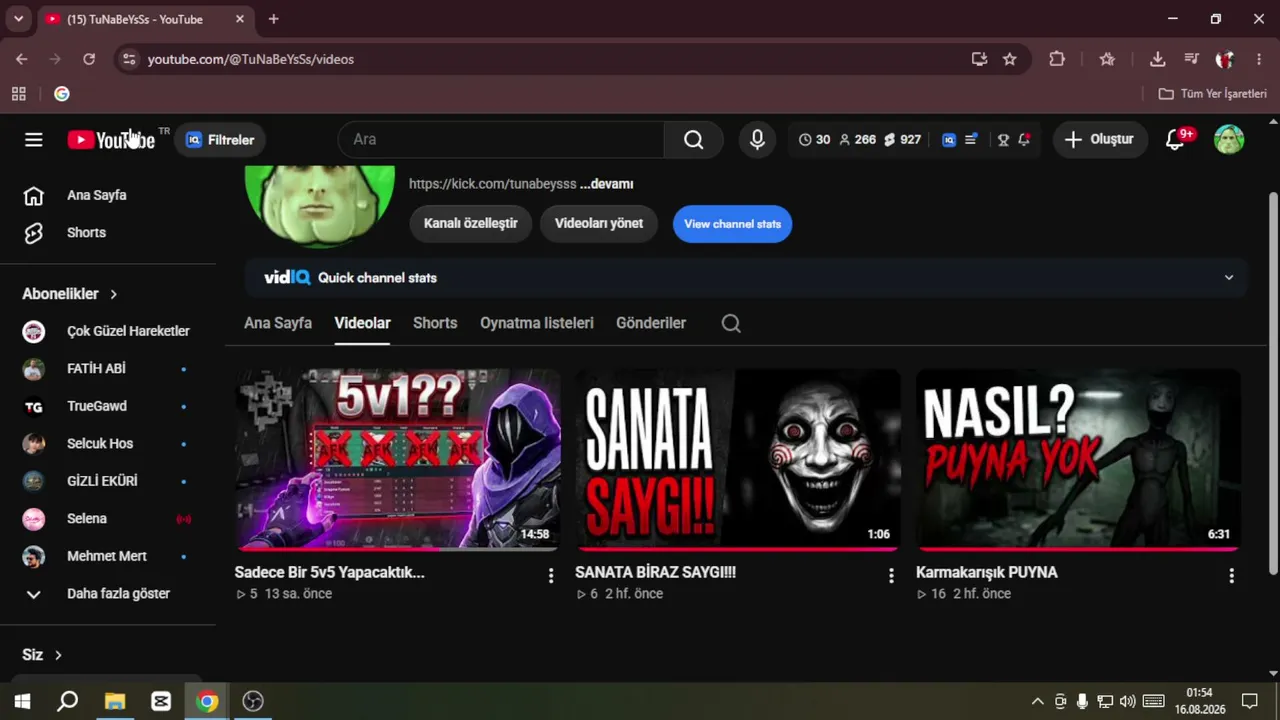Open the YouTube account avatar menu
The height and width of the screenshot is (720, 1280).
(x=1229, y=140)
